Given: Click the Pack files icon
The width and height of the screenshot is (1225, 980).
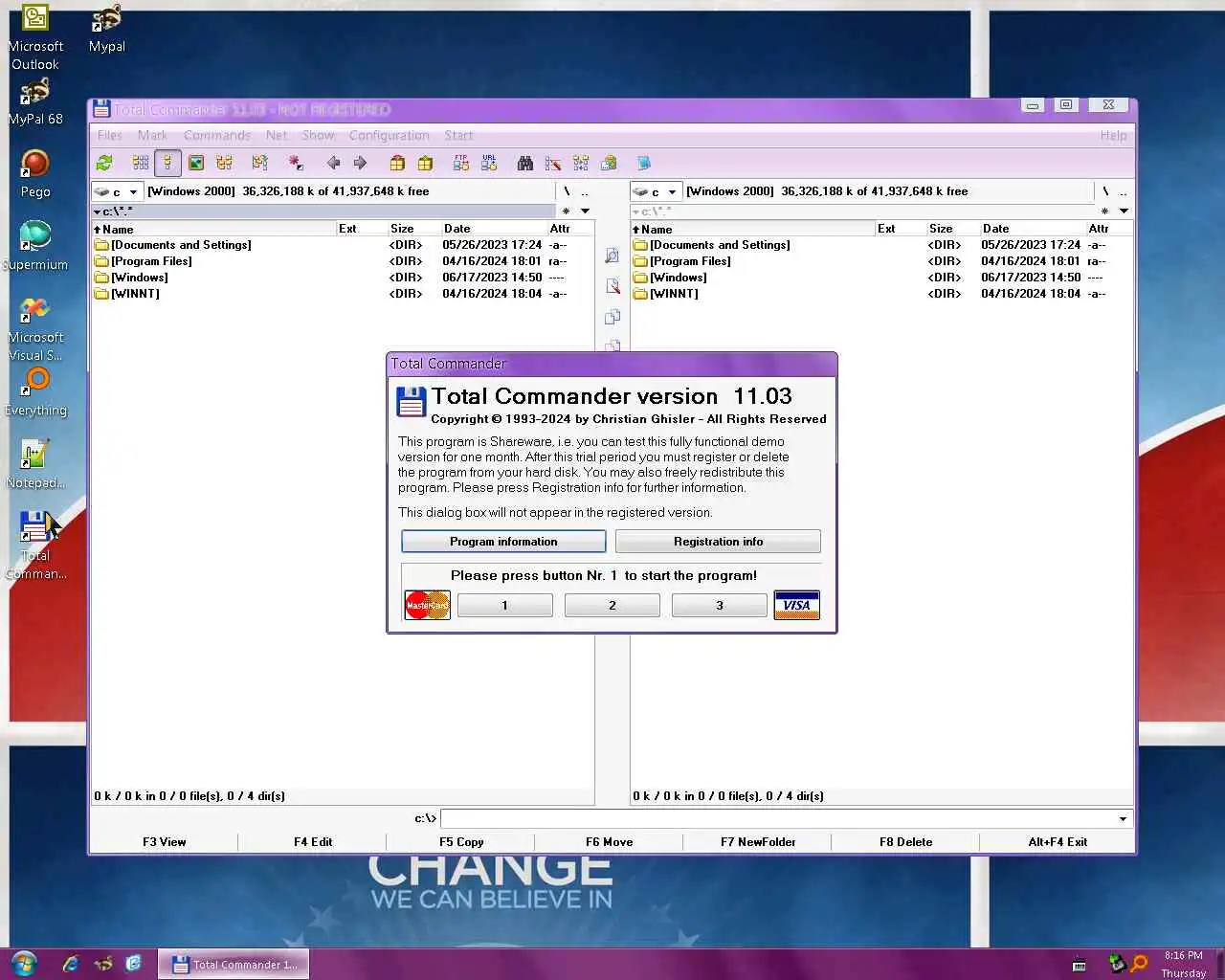Looking at the screenshot, I should point(397,163).
